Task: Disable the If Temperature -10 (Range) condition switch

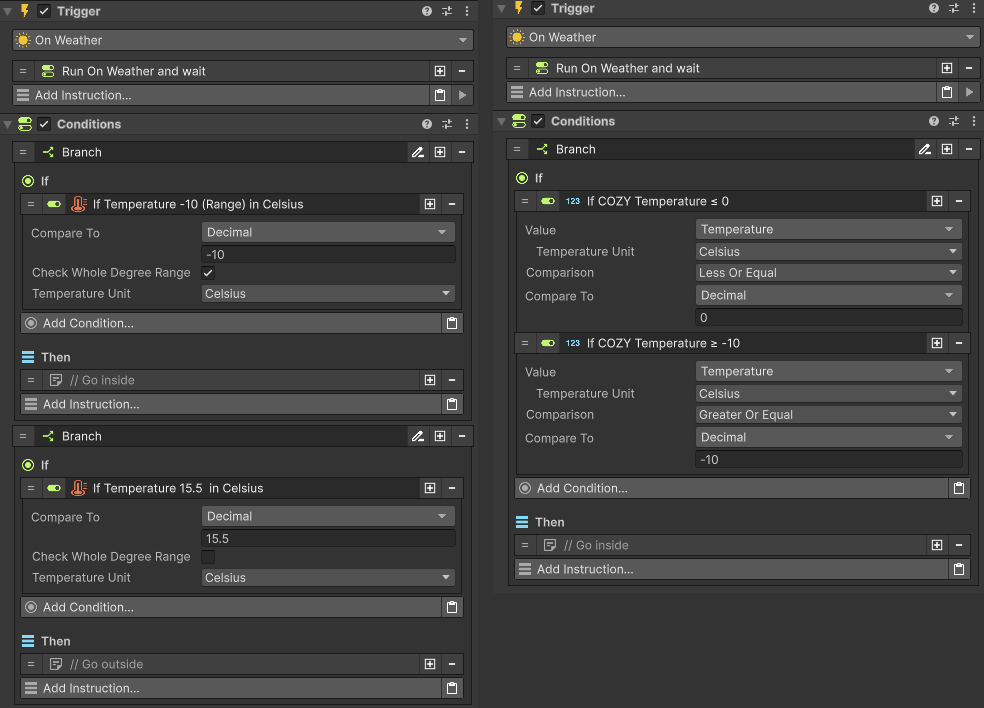Action: (x=54, y=204)
